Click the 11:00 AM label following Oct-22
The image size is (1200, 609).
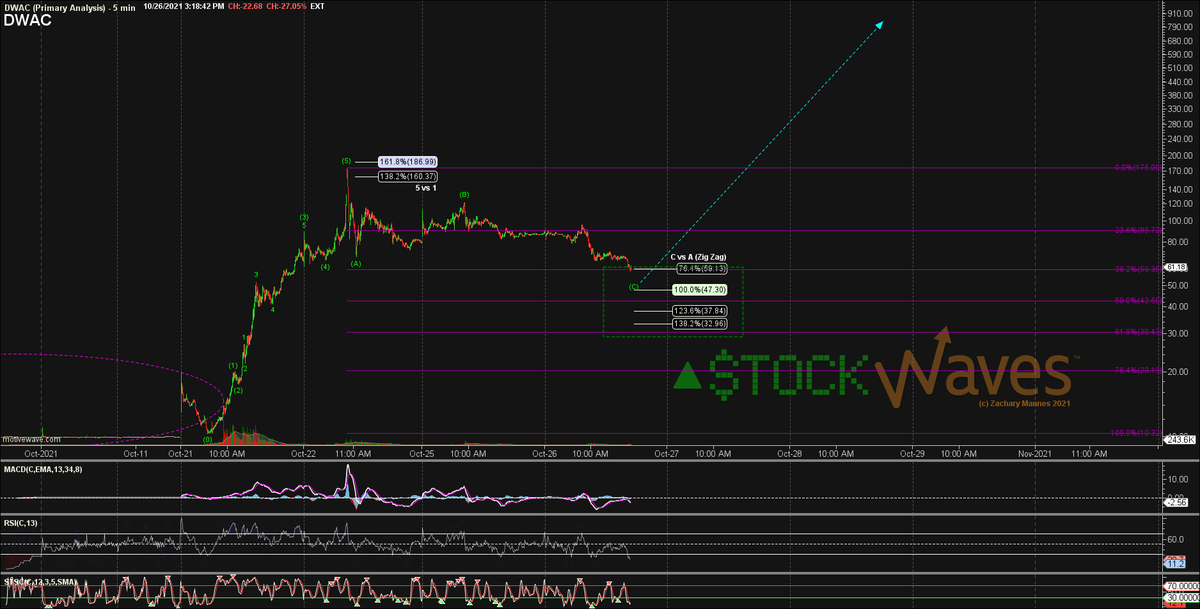(x=353, y=453)
